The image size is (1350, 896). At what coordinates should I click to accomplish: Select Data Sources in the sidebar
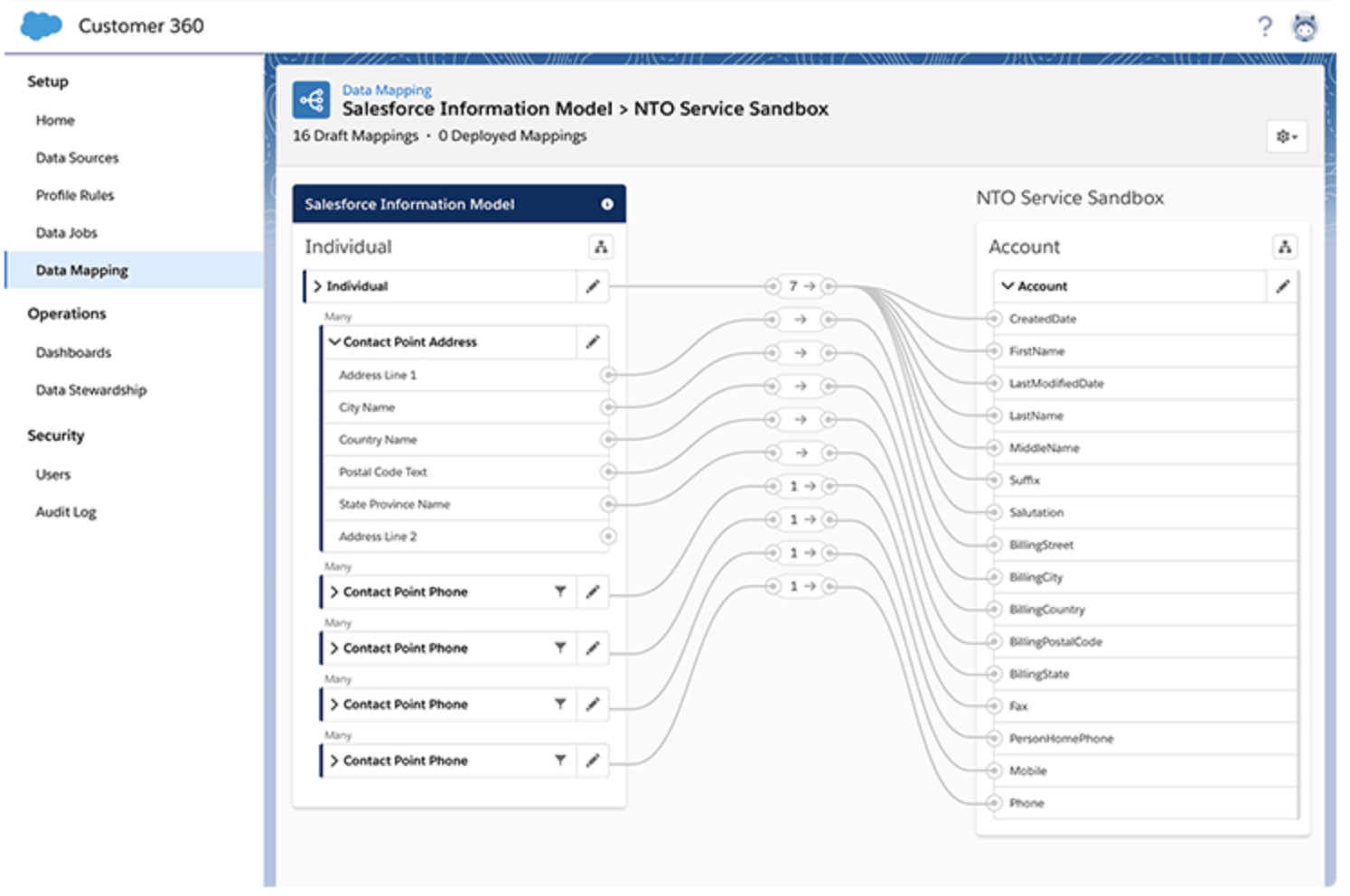click(77, 157)
